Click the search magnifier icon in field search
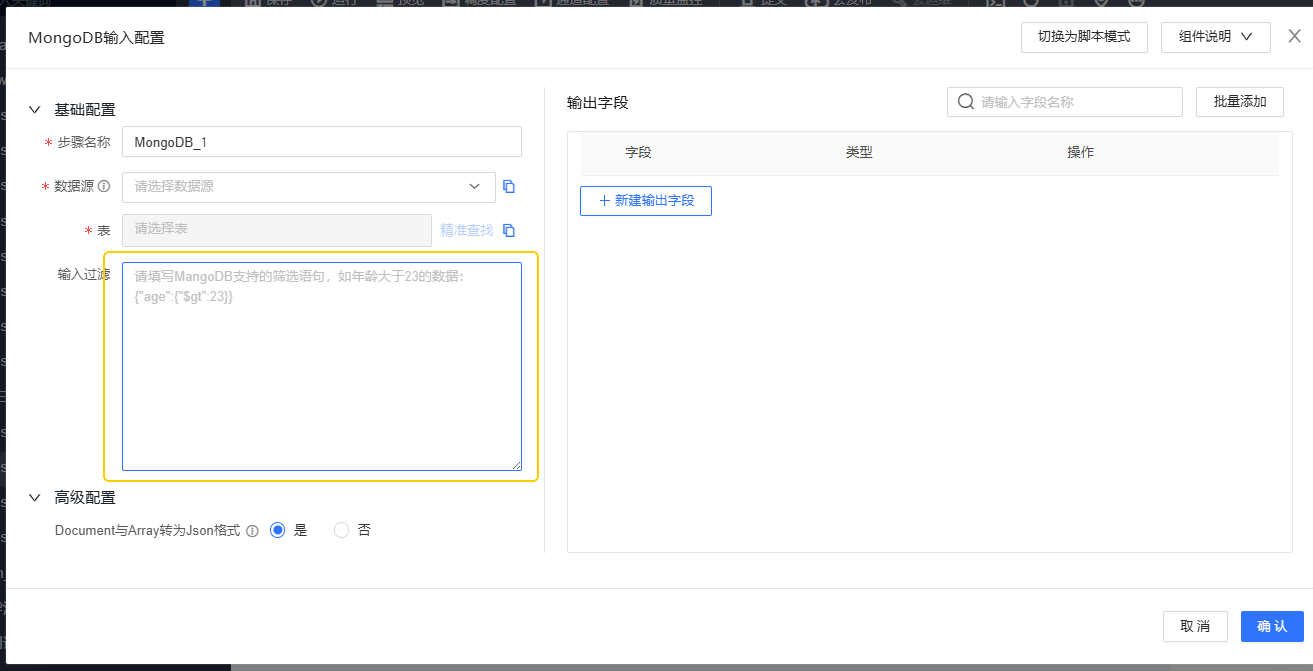The image size is (1313, 671). [x=966, y=102]
